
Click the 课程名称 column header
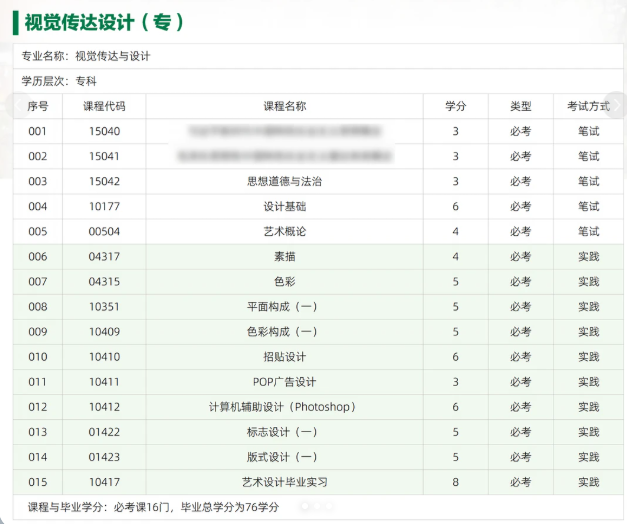[x=285, y=106]
